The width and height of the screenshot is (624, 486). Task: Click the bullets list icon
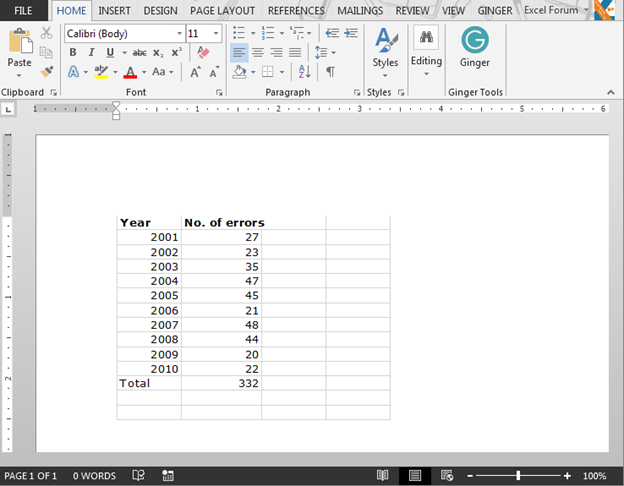click(x=239, y=33)
